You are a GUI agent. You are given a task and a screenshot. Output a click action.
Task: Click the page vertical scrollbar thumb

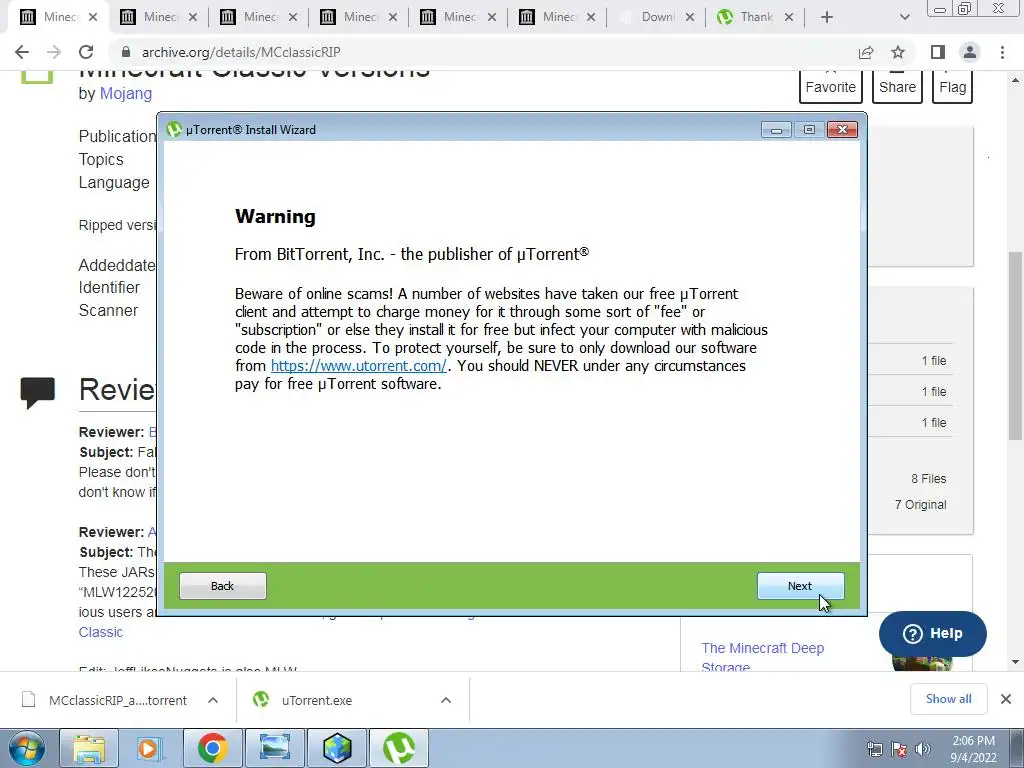coord(1015,345)
